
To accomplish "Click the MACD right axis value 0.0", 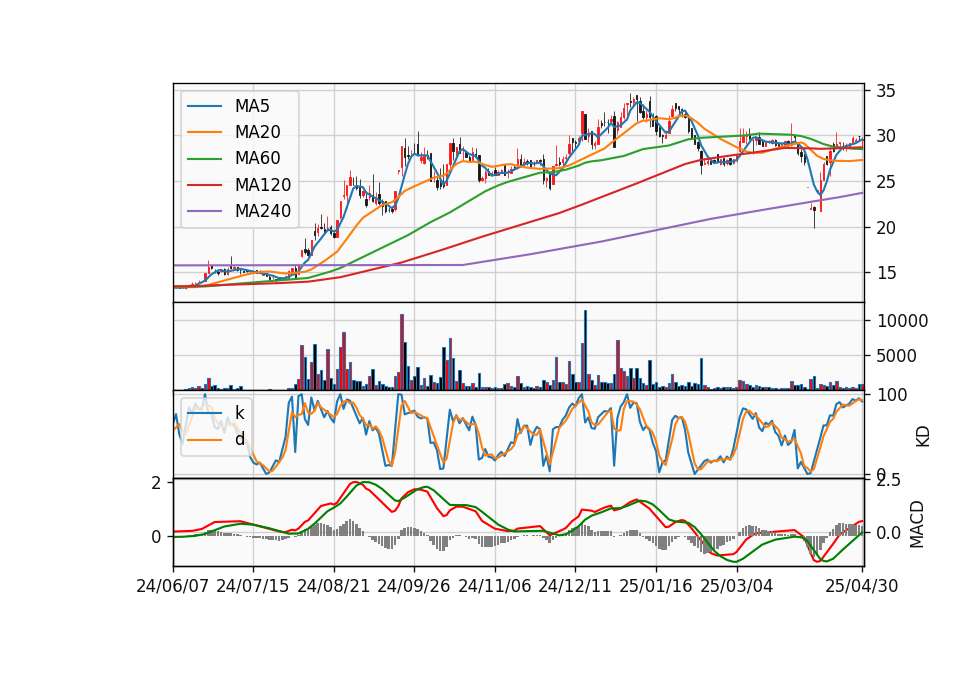I will [888, 533].
